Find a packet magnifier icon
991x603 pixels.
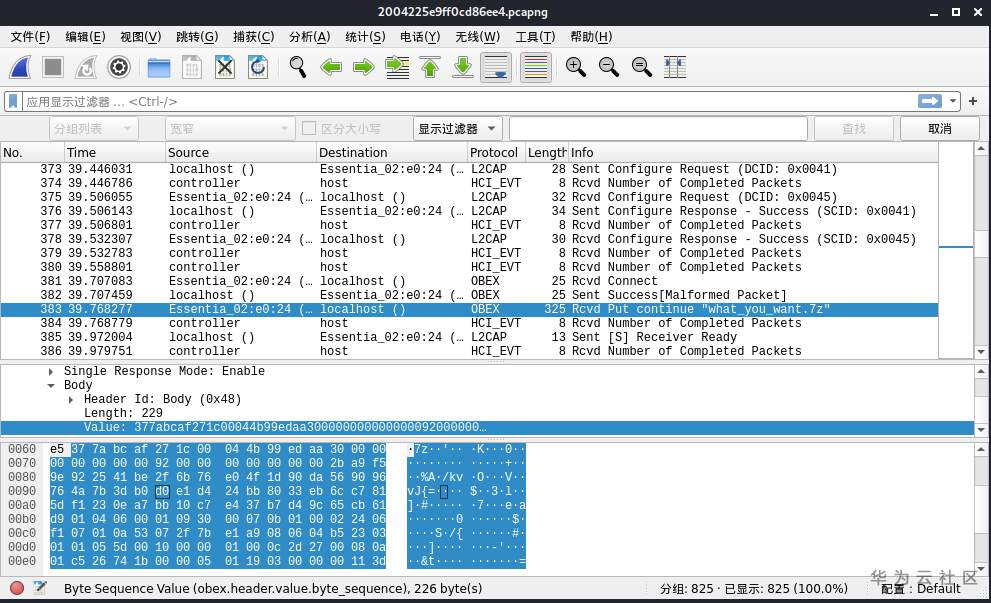[x=298, y=67]
